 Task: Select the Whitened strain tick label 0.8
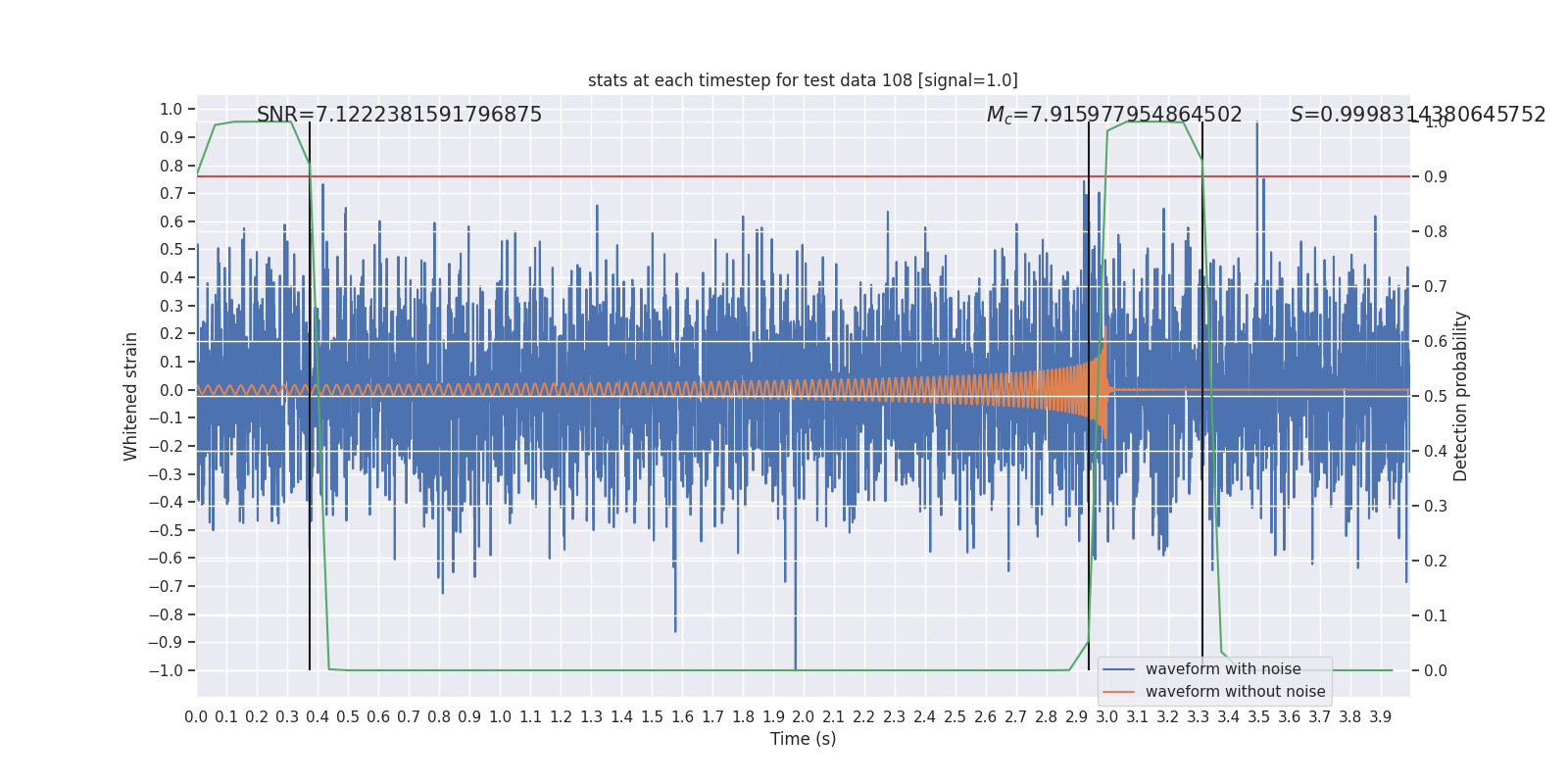point(171,166)
